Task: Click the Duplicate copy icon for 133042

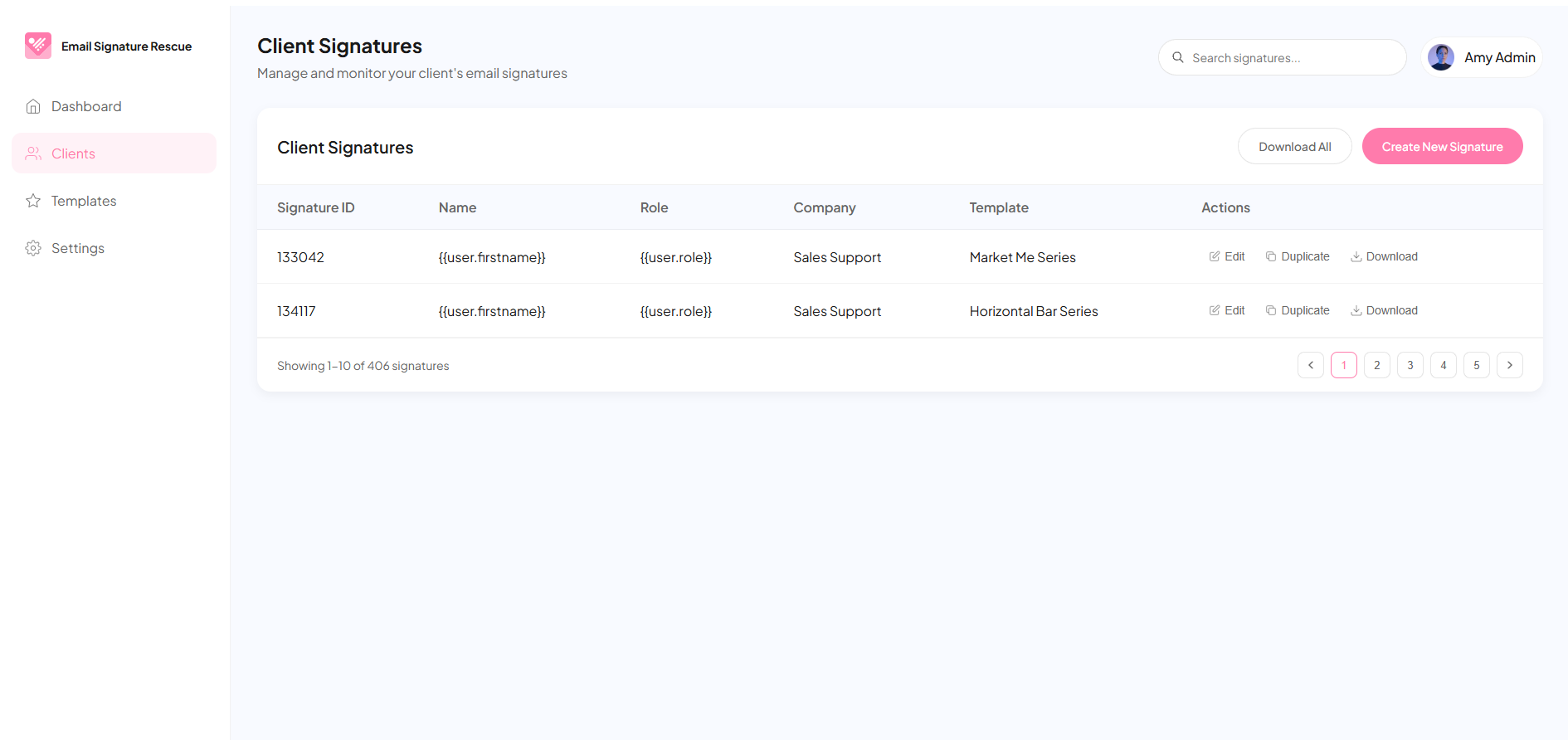Action: (1271, 256)
